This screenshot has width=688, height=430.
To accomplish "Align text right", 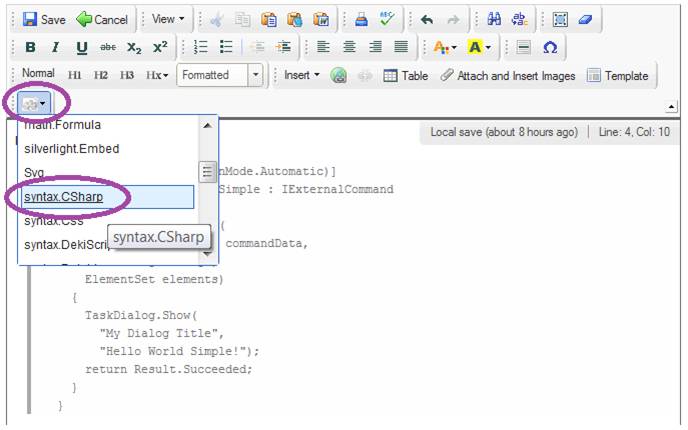I will coord(375,47).
